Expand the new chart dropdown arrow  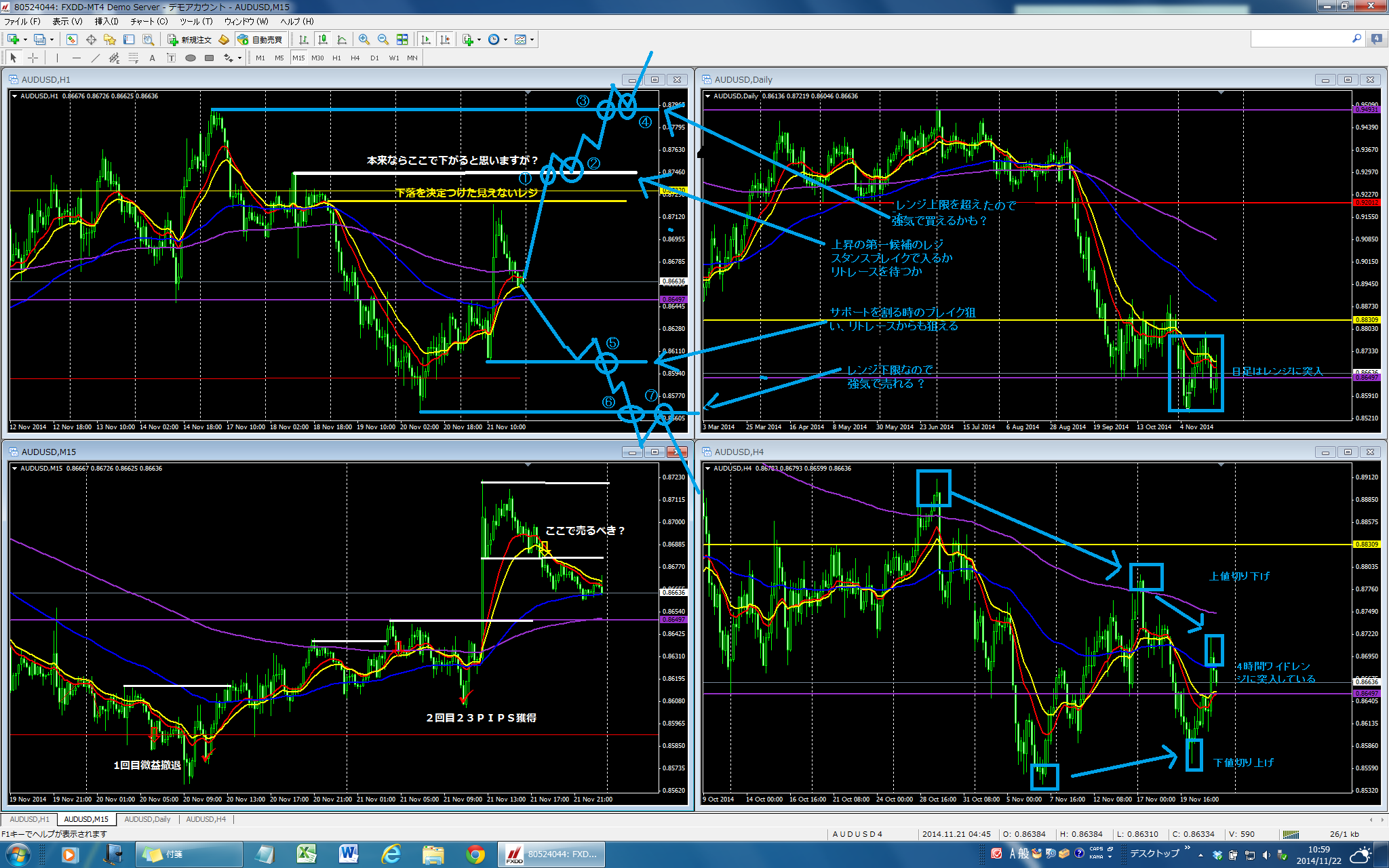(25, 39)
